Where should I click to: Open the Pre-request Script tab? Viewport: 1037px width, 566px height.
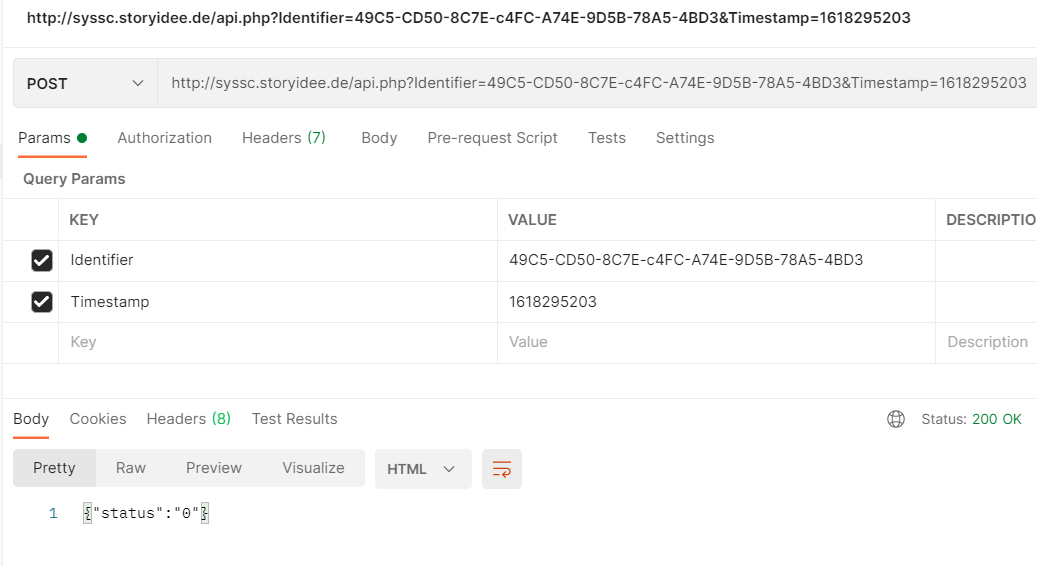pos(492,138)
